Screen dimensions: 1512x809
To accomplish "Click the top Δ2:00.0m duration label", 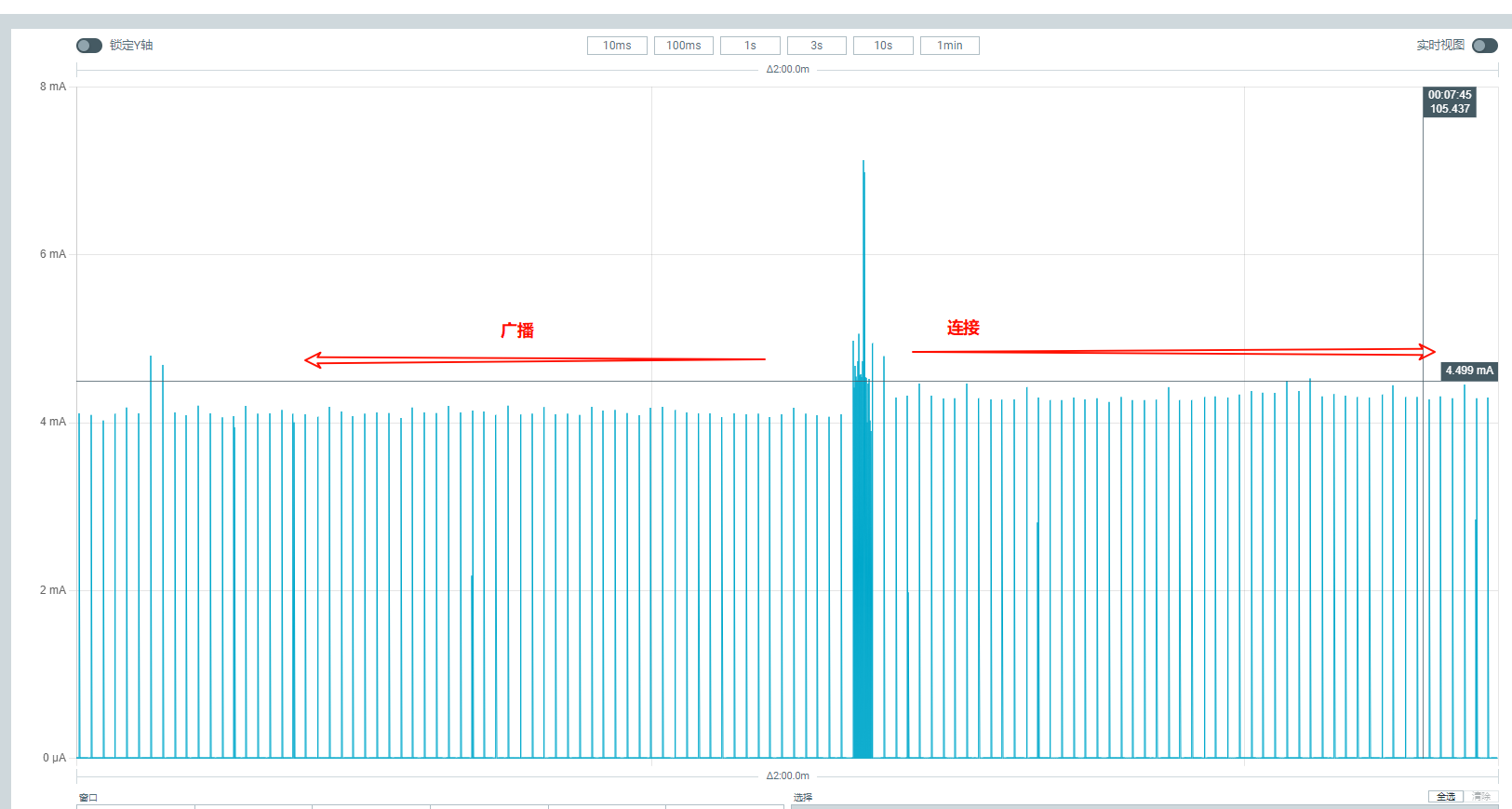I will 787,70.
